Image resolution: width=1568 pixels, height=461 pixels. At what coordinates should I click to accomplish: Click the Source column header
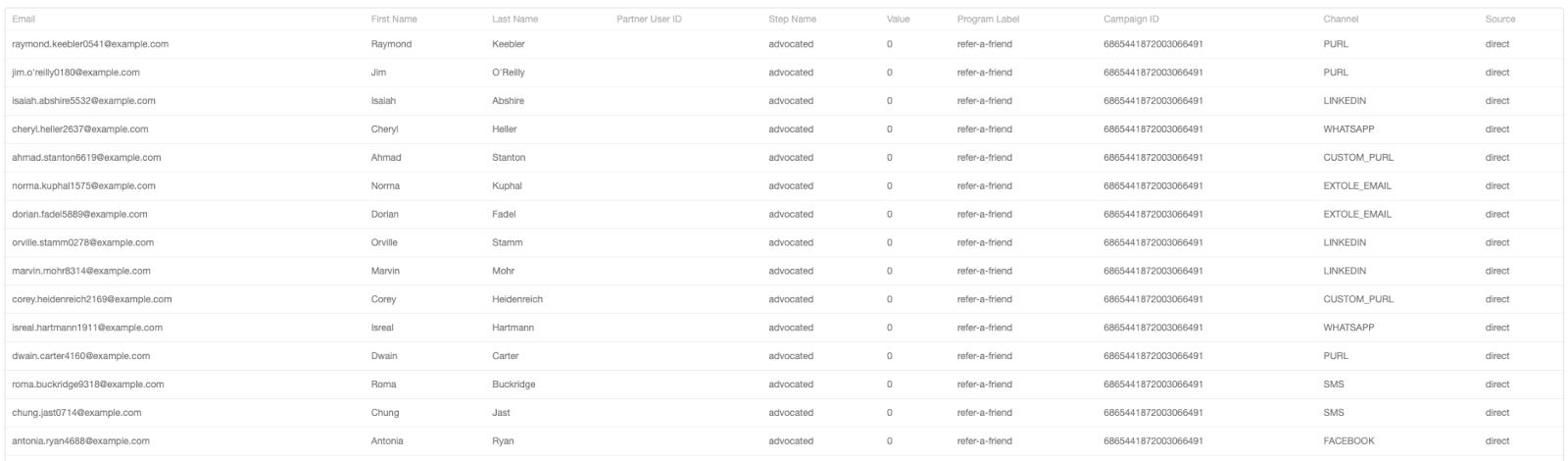pos(1499,20)
